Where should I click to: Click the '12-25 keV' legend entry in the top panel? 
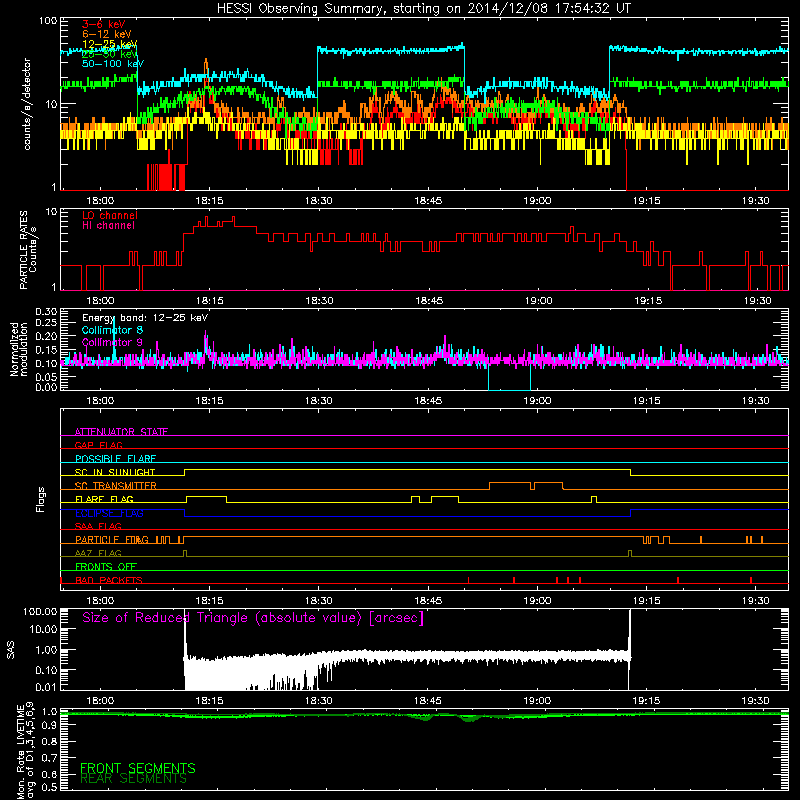point(110,44)
